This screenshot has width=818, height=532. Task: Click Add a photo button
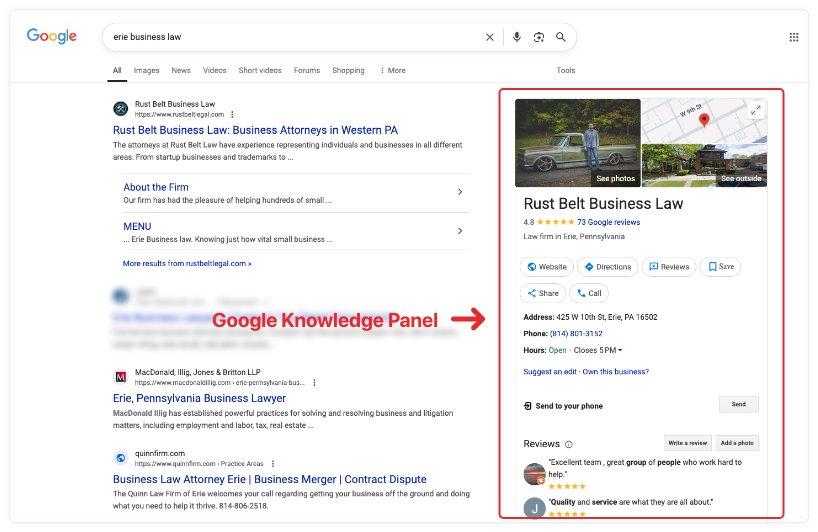click(737, 443)
